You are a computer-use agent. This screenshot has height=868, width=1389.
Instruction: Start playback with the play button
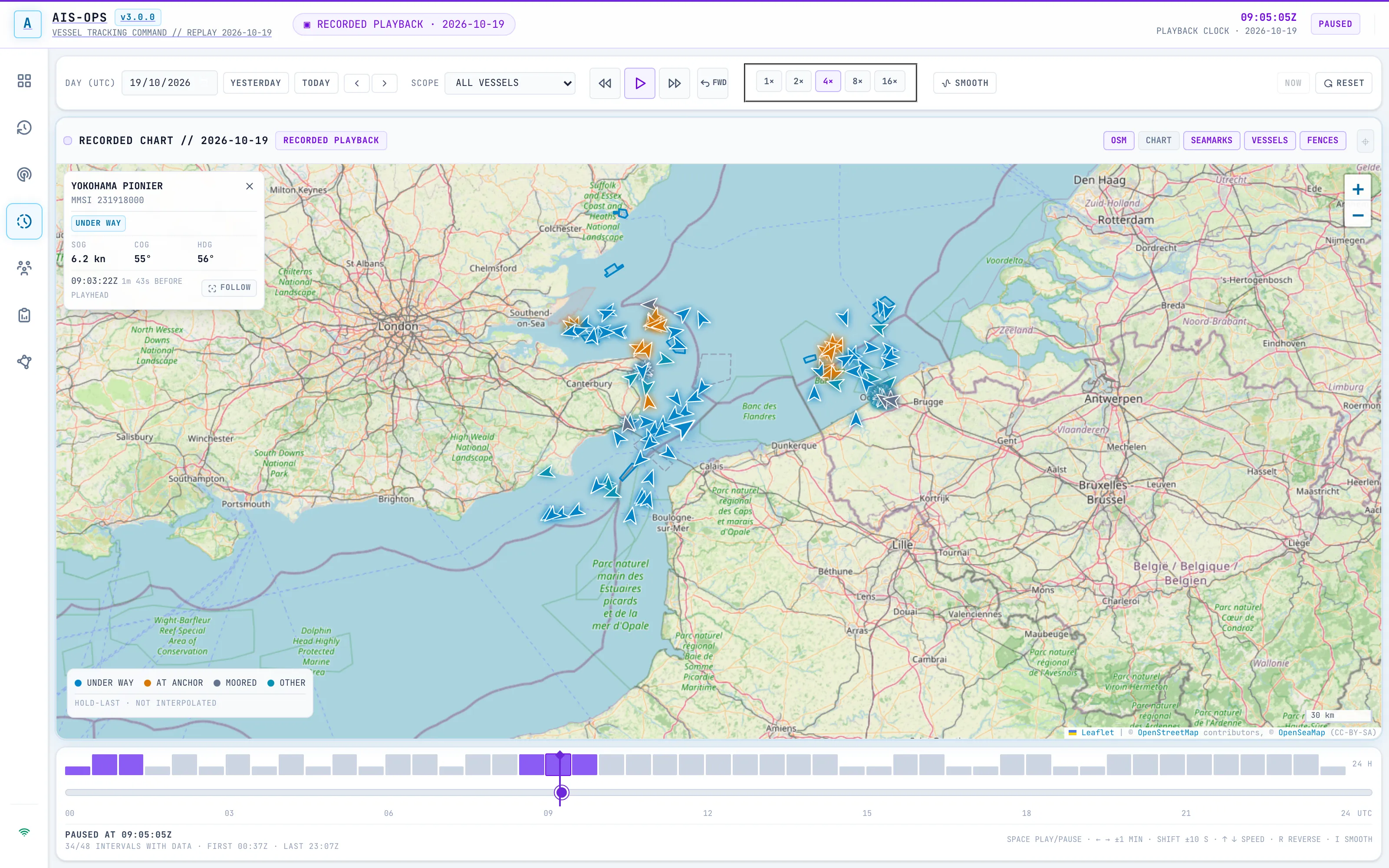click(x=639, y=83)
